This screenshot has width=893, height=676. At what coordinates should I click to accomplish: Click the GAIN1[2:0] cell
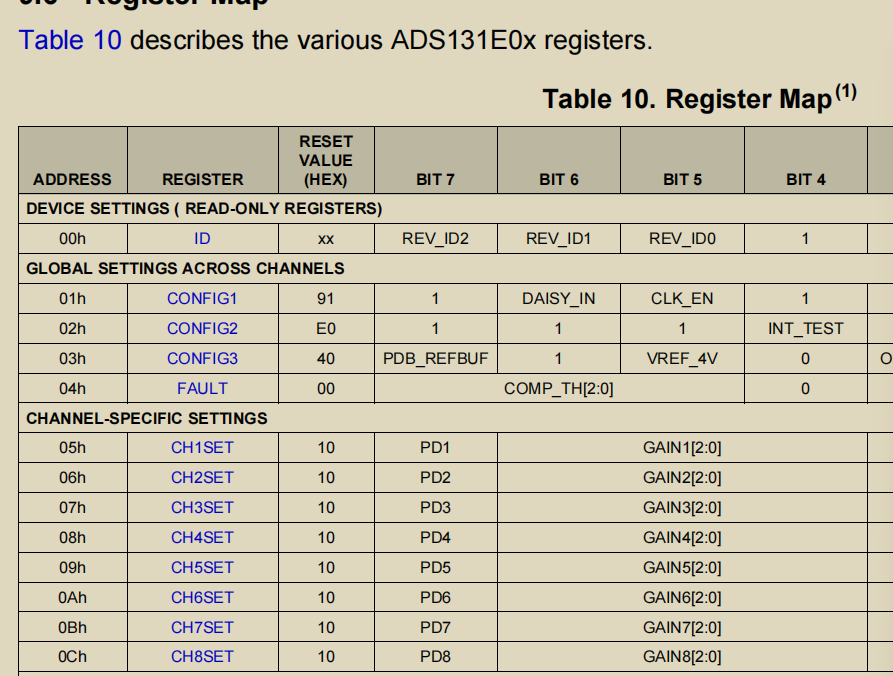click(682, 448)
